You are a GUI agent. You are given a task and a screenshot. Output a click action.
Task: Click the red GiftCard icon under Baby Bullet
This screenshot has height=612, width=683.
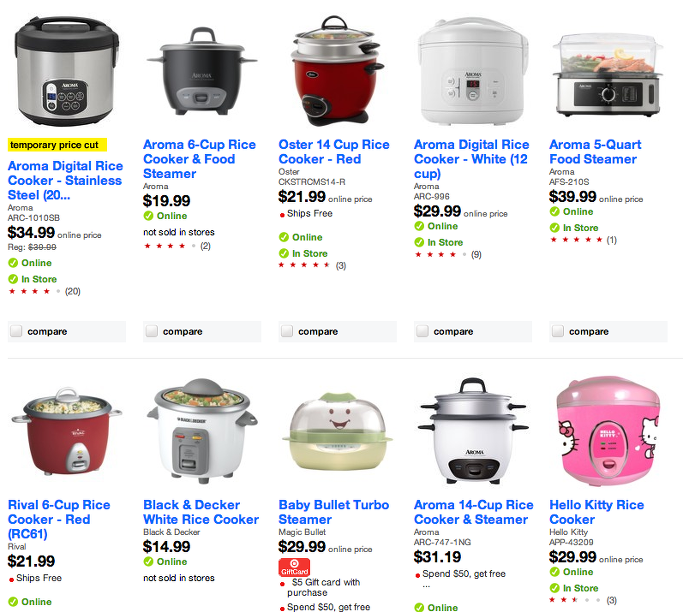pyautogui.click(x=294, y=568)
